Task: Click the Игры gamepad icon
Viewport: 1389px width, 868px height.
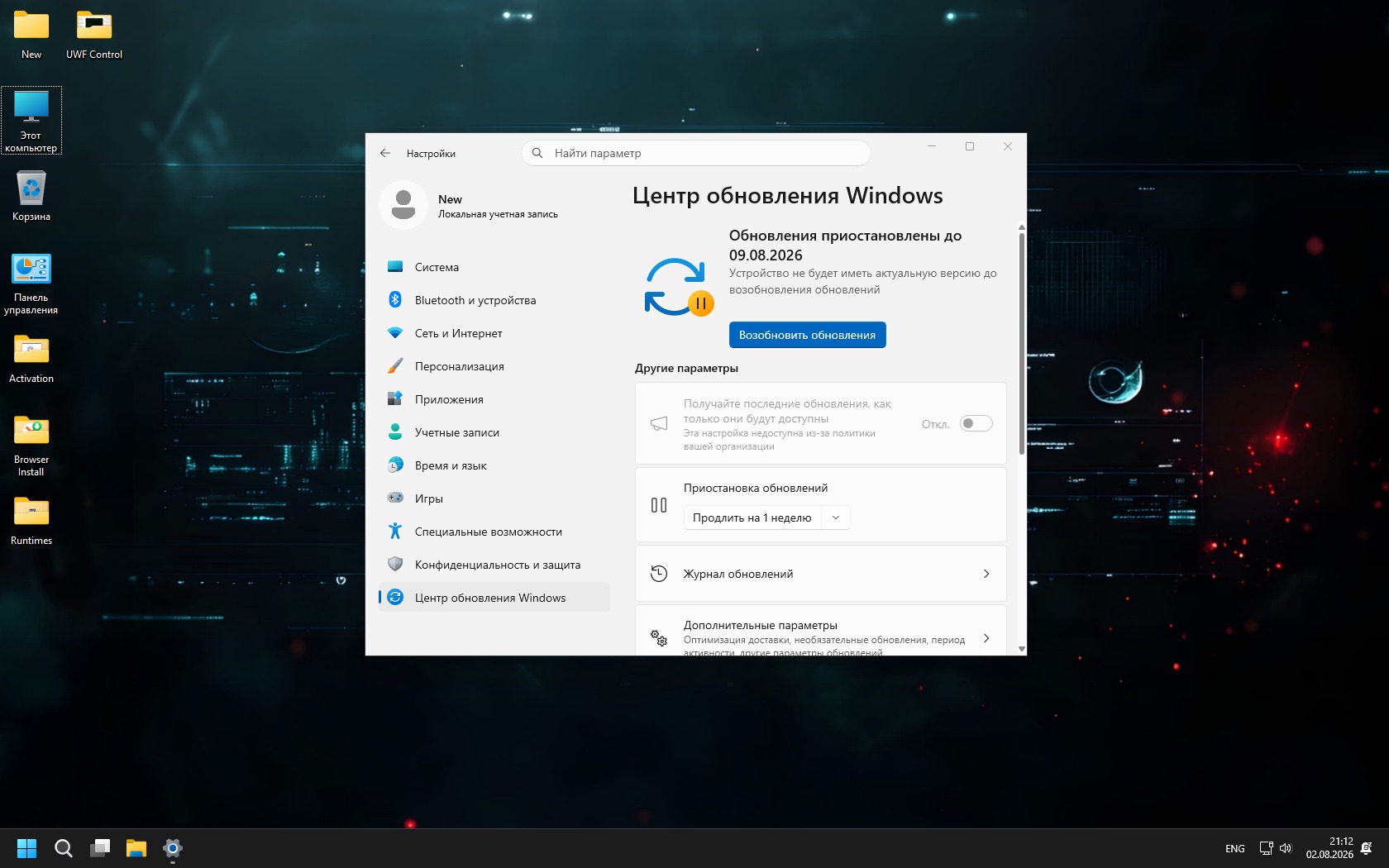Action: click(395, 498)
